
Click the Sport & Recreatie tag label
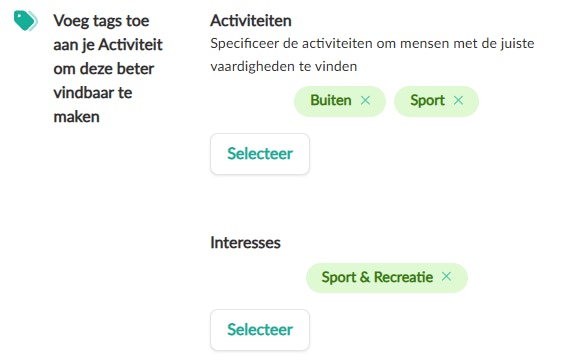click(377, 277)
